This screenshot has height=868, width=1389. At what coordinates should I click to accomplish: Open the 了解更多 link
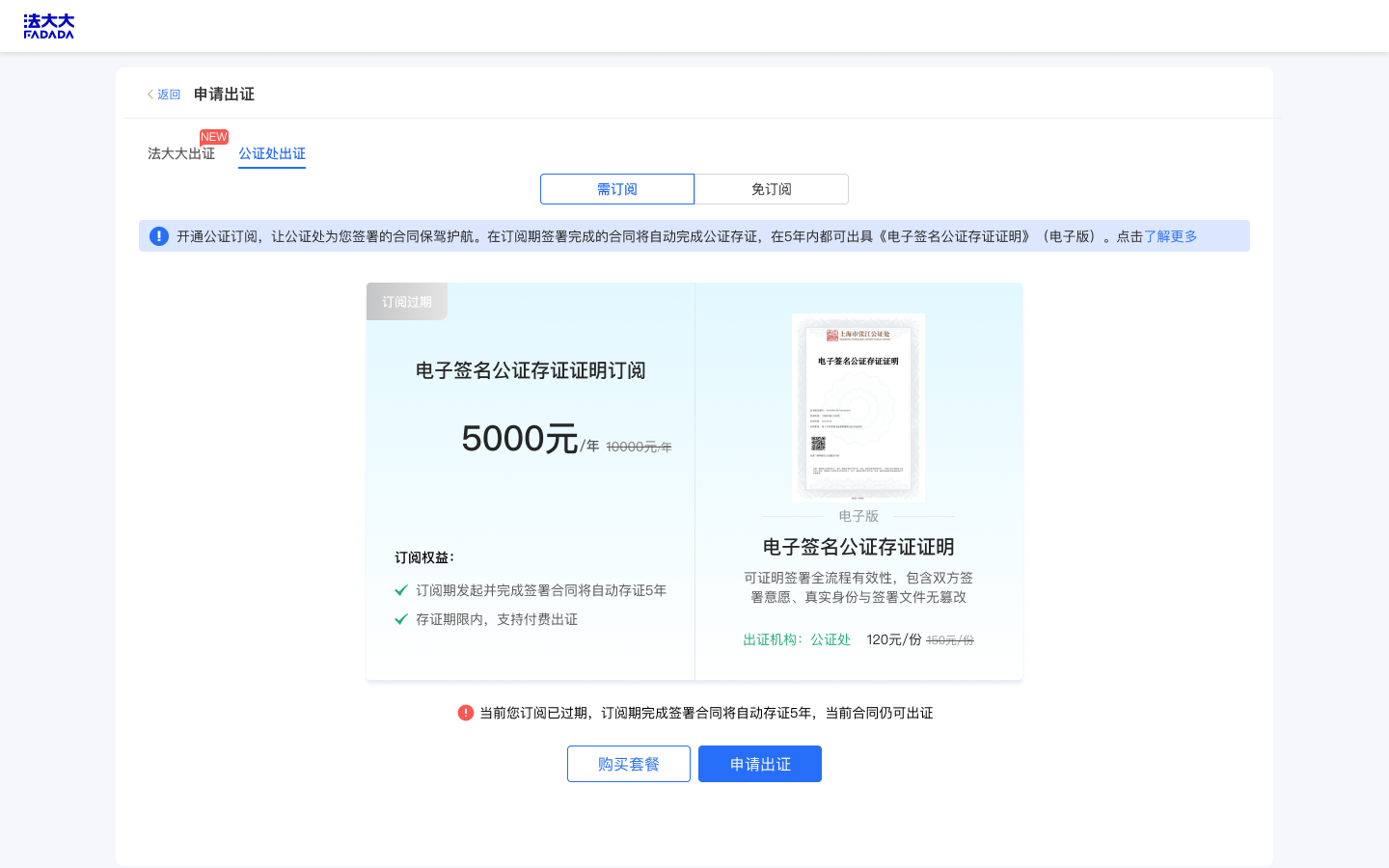[1170, 236]
